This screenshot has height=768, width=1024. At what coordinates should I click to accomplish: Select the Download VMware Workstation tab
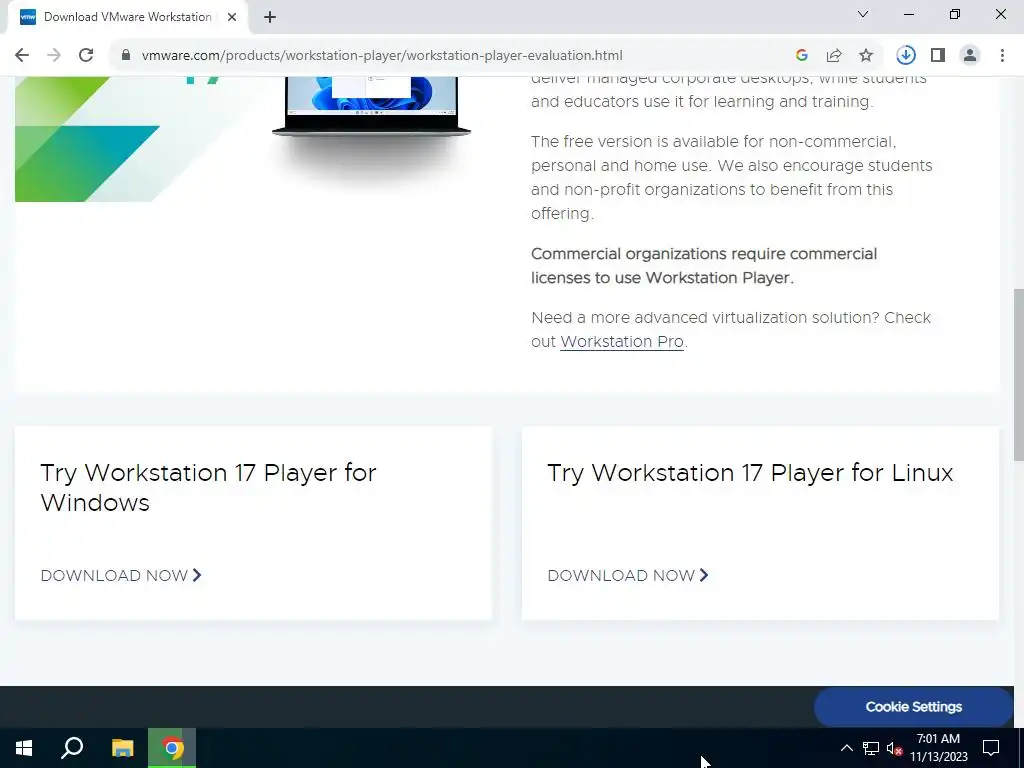[x=127, y=17]
